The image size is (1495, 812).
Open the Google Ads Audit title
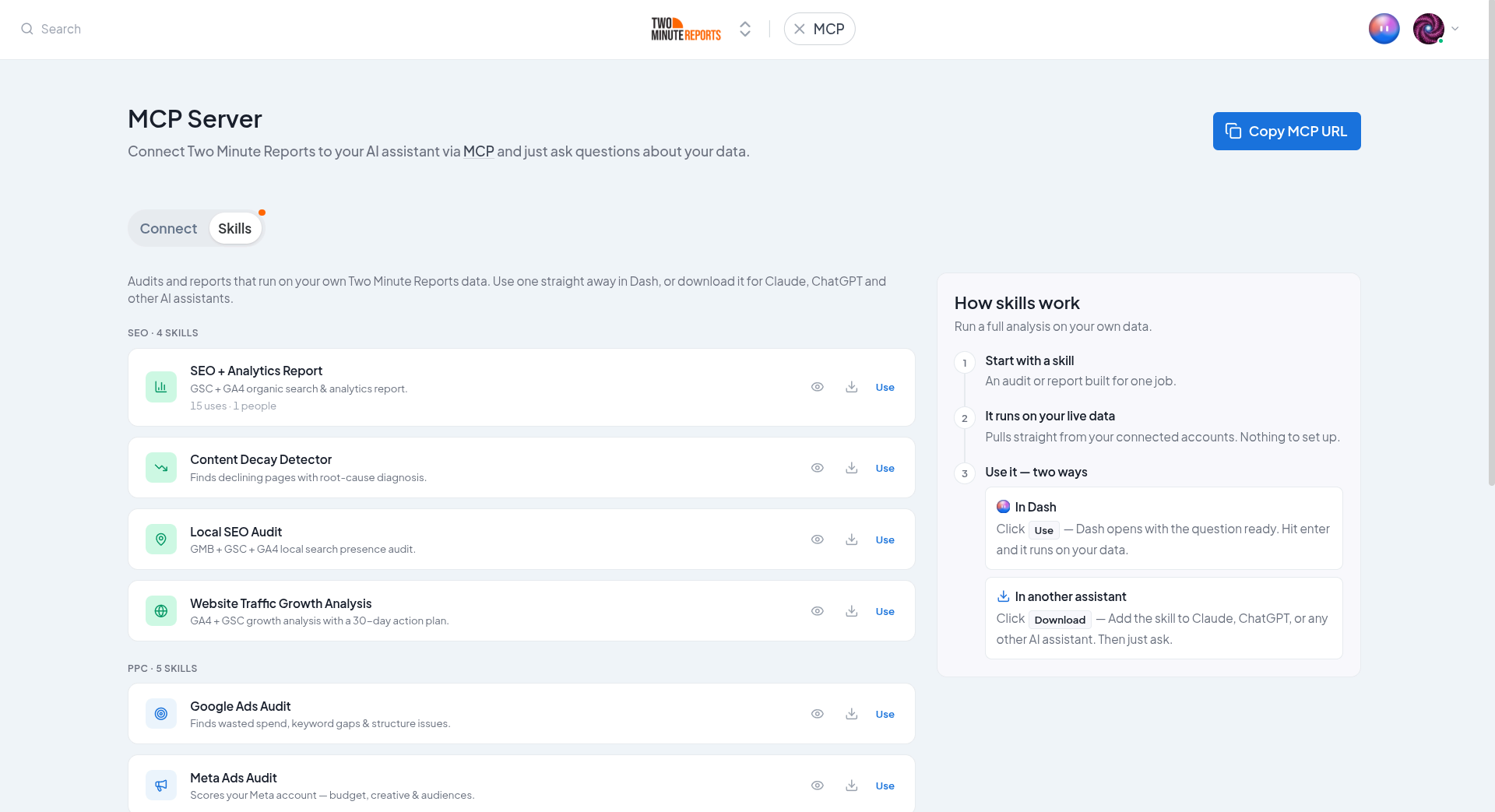pos(241,706)
